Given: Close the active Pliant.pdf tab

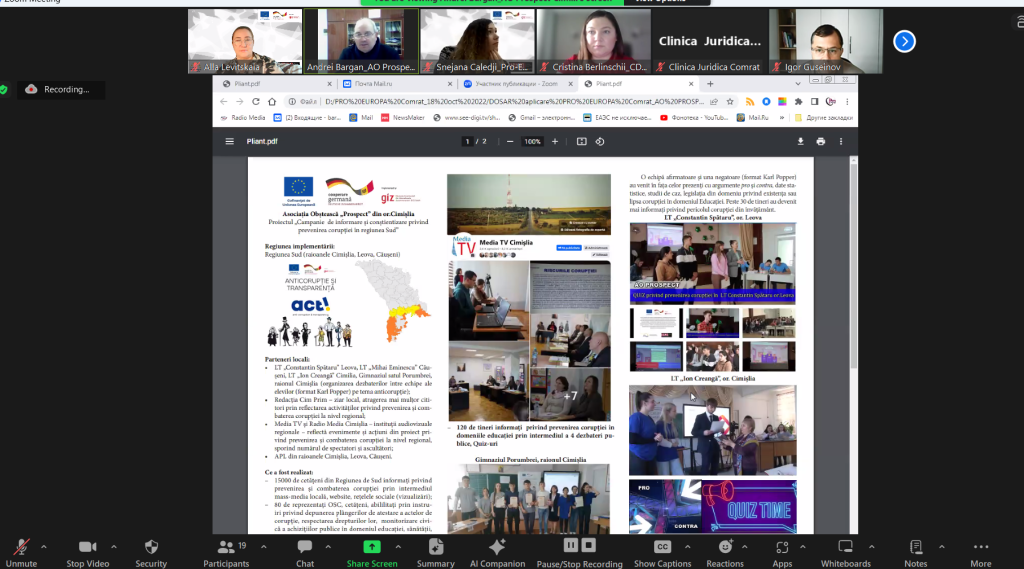Looking at the screenshot, I should coord(691,84).
